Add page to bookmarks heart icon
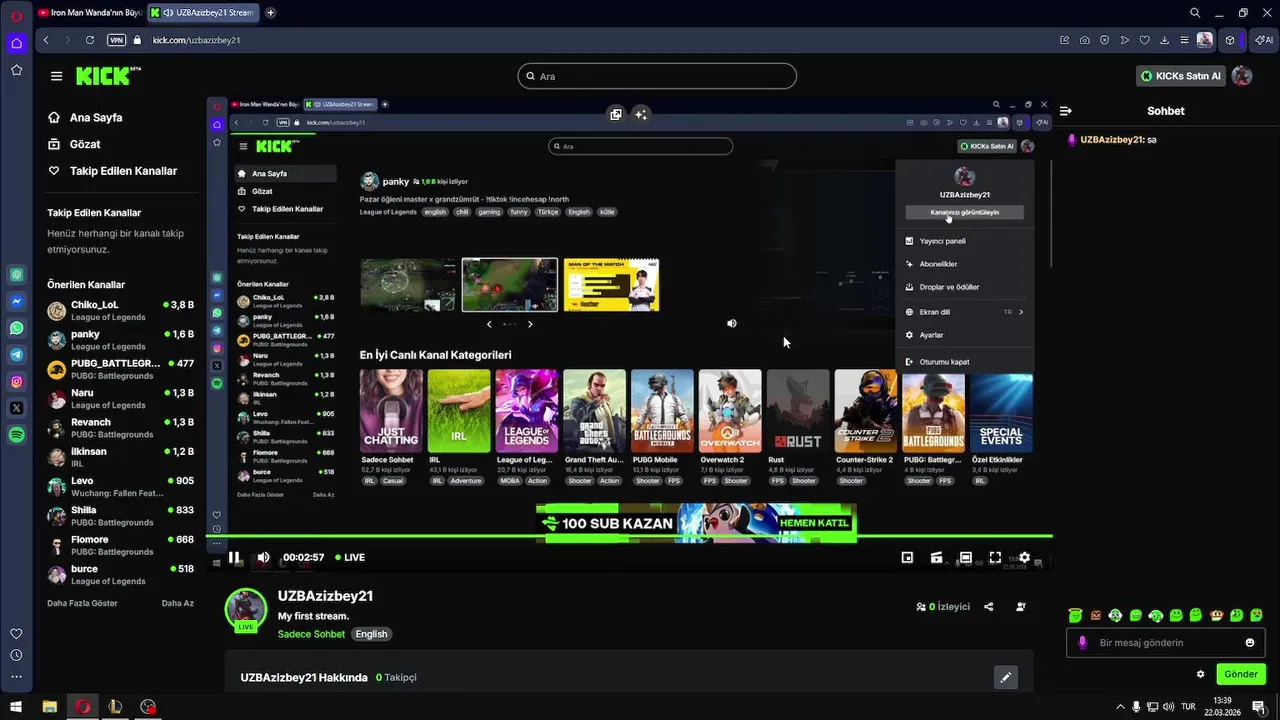This screenshot has width=1280, height=720. [1145, 40]
